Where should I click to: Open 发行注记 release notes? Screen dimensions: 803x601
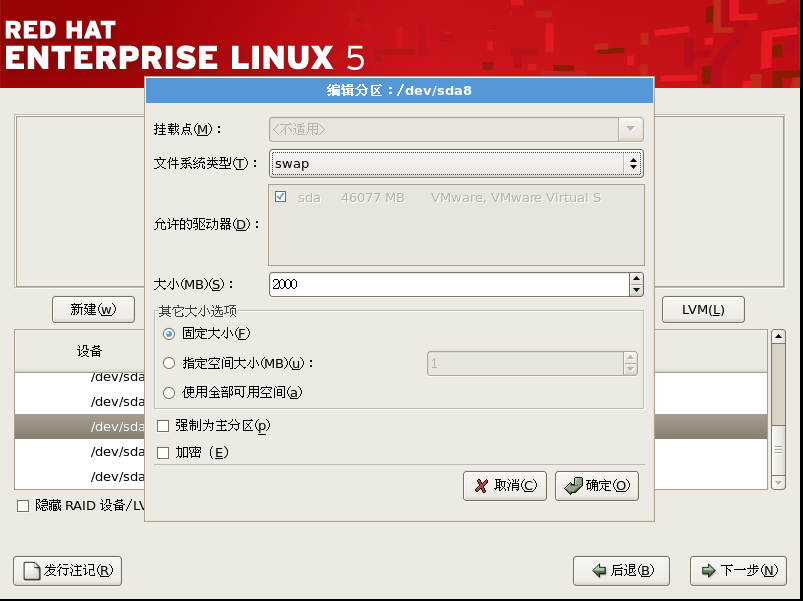(x=68, y=571)
